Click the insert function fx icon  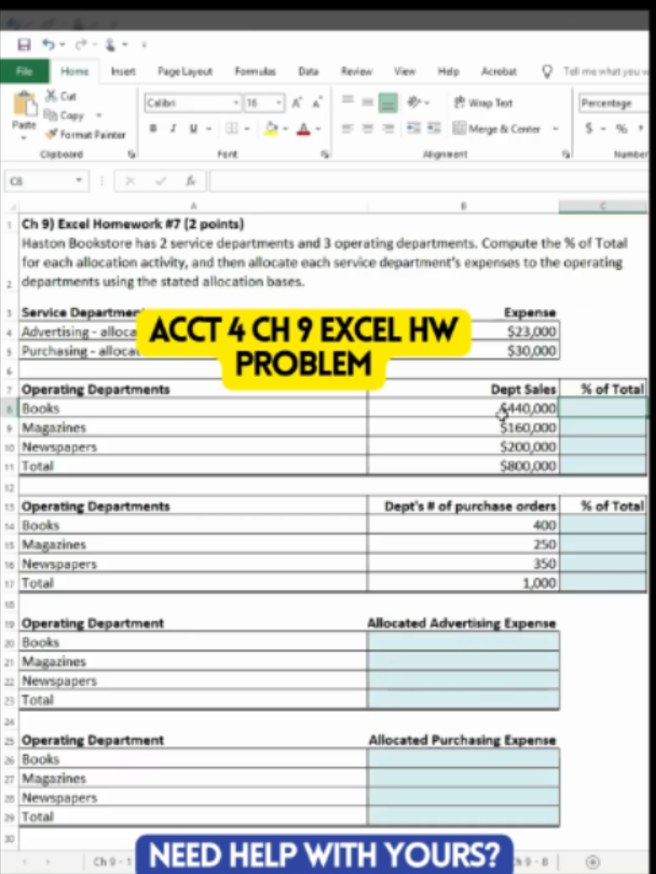pyautogui.click(x=191, y=181)
